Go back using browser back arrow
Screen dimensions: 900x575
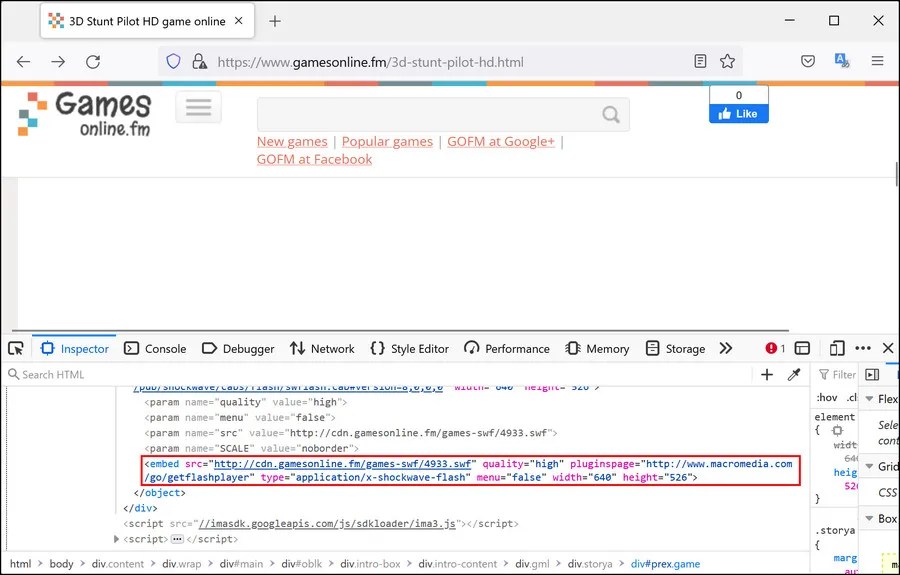pos(24,61)
